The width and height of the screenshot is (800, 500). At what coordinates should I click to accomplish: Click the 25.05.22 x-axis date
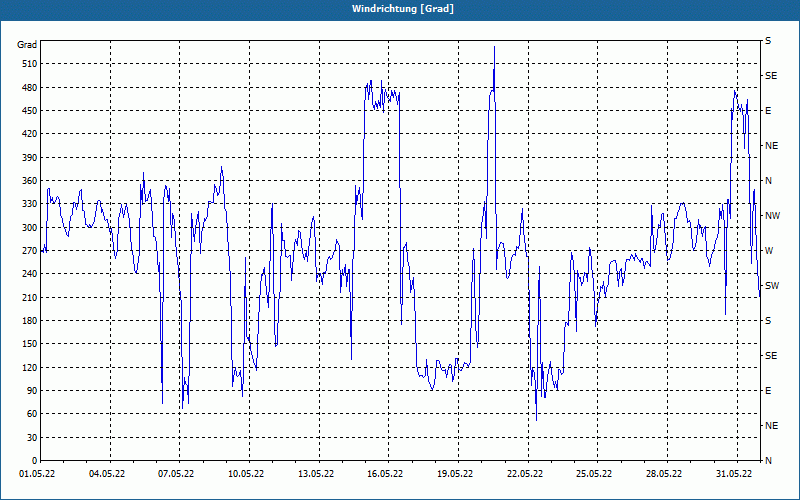594,474
